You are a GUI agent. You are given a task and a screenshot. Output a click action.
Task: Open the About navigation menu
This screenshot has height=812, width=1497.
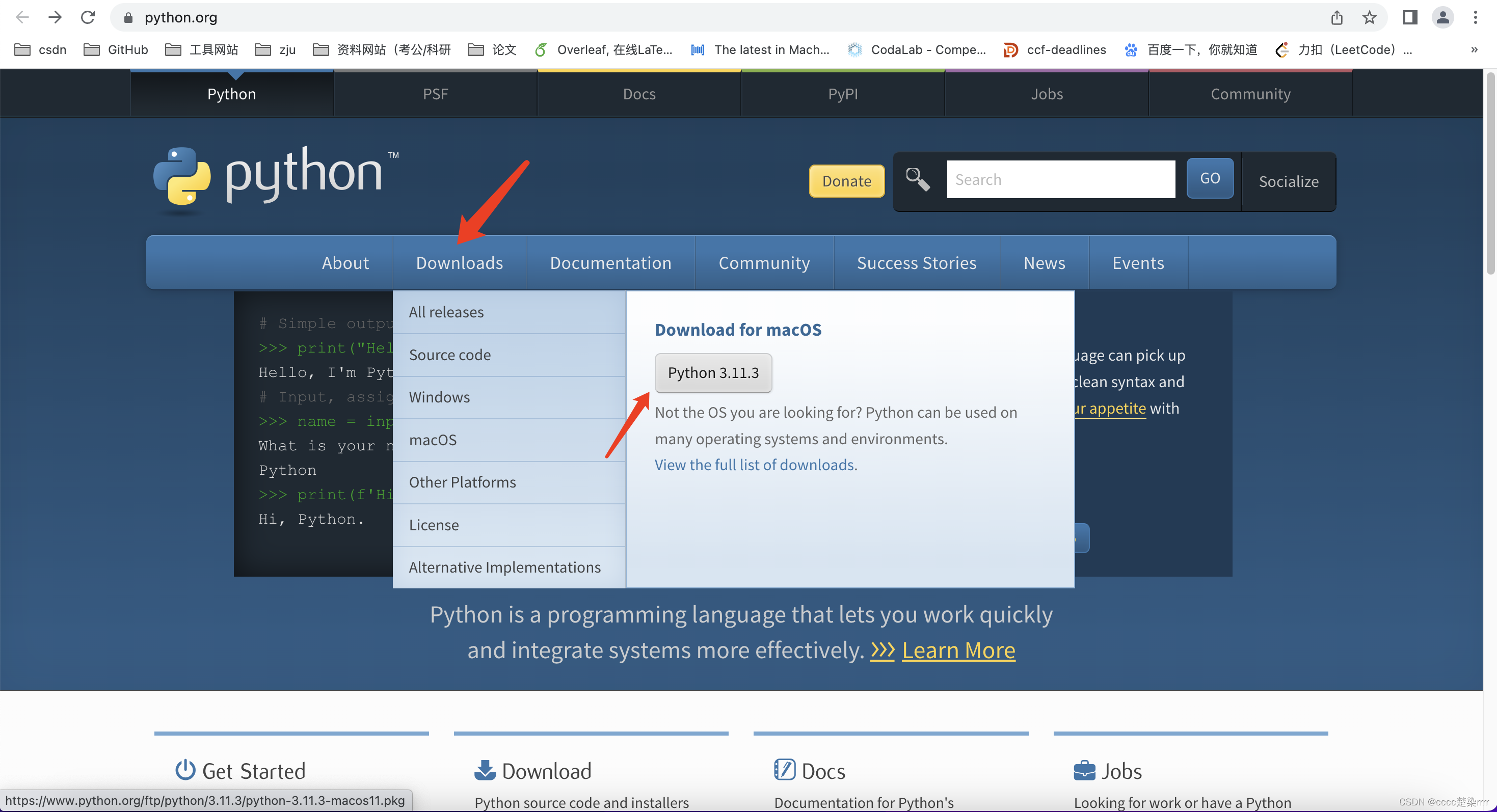345,263
